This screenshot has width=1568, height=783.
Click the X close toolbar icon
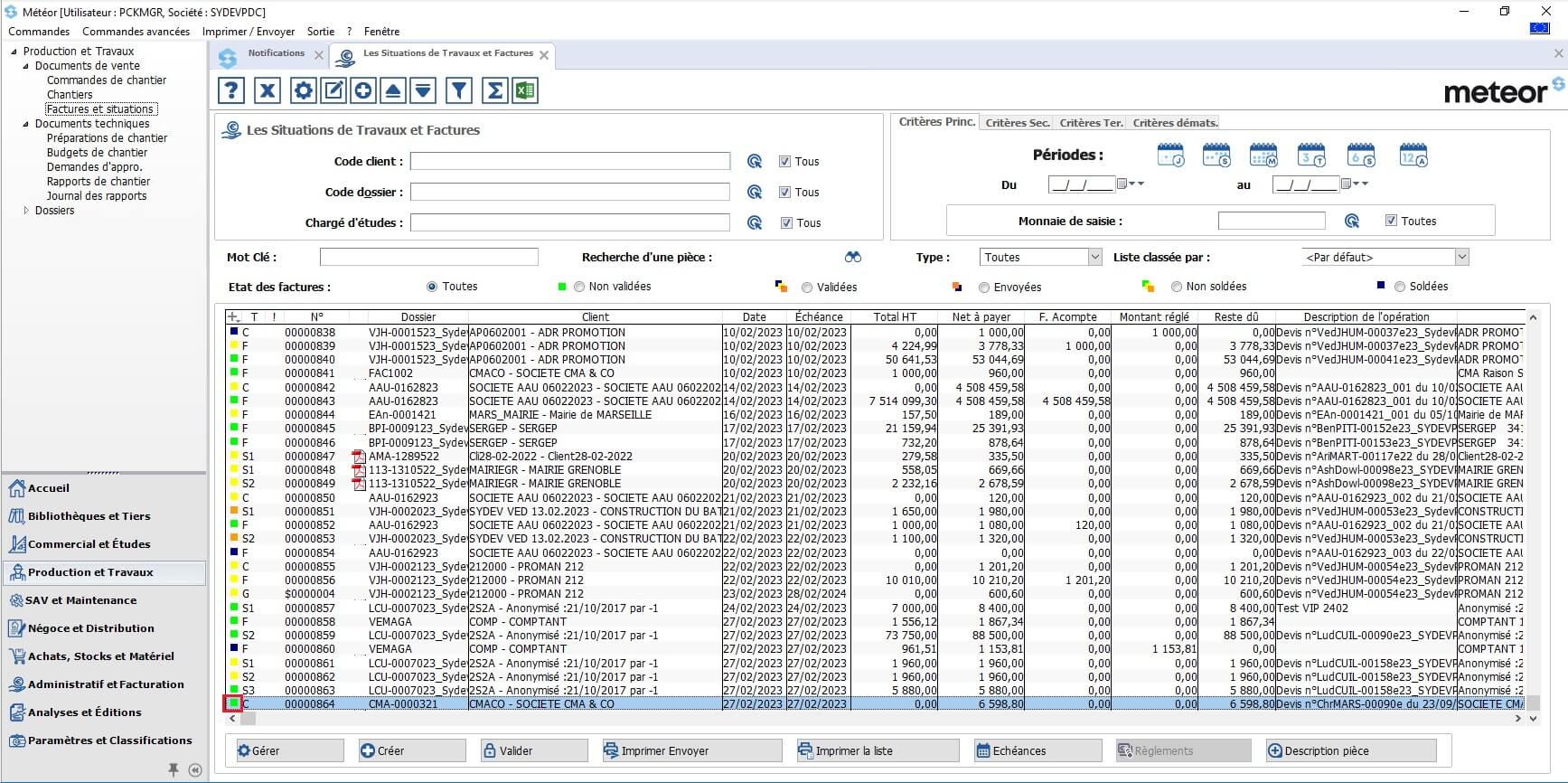[268, 90]
